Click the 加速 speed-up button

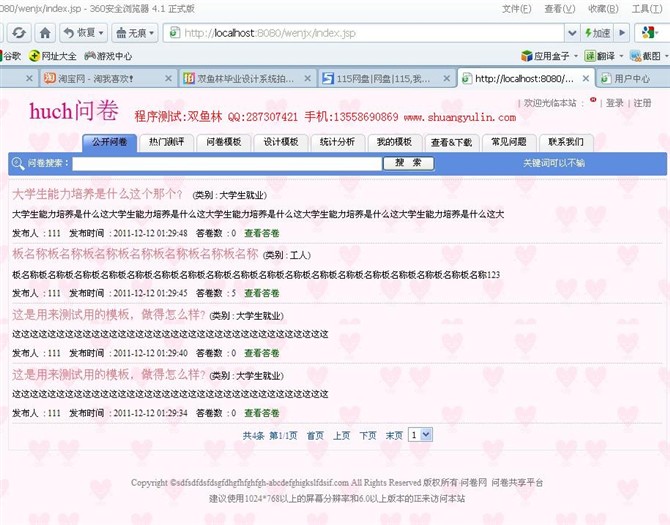click(597, 33)
